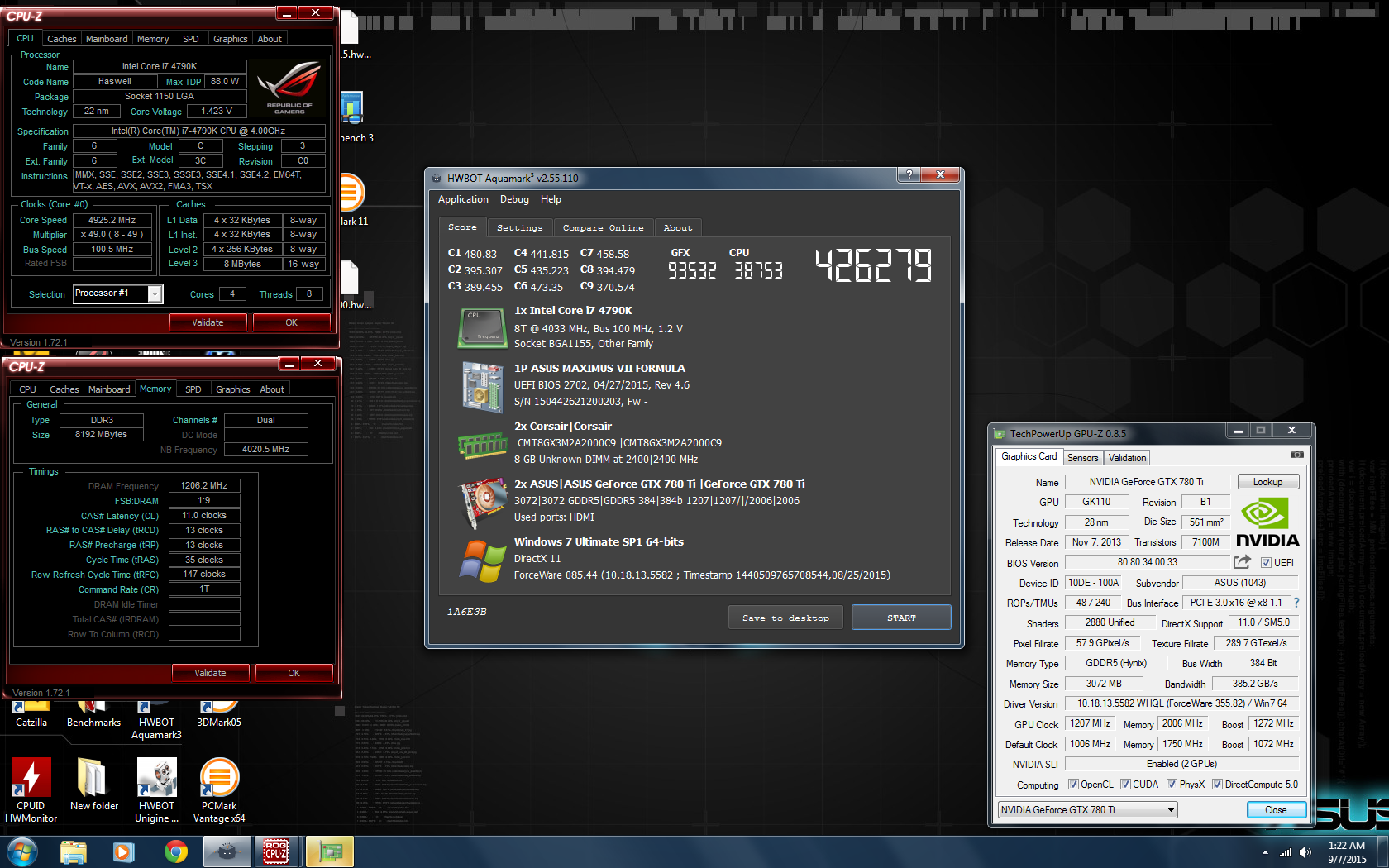Screen dimensions: 1389x868
Task: Click the DRAM Frequency value 1206.2 MHz
Action: tap(204, 485)
